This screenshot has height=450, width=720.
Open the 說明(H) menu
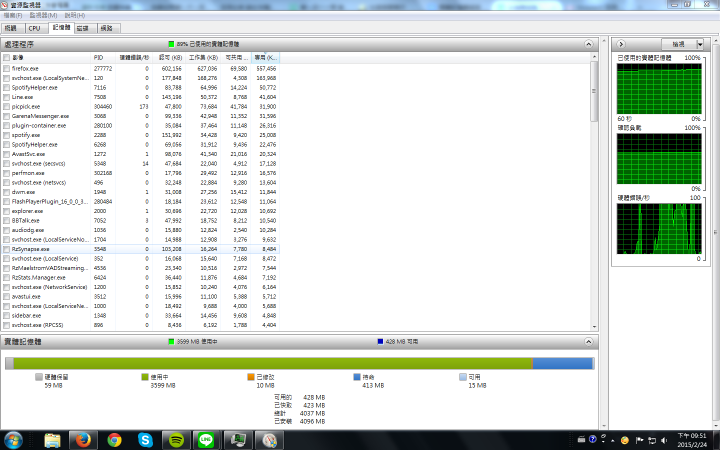[x=74, y=16]
